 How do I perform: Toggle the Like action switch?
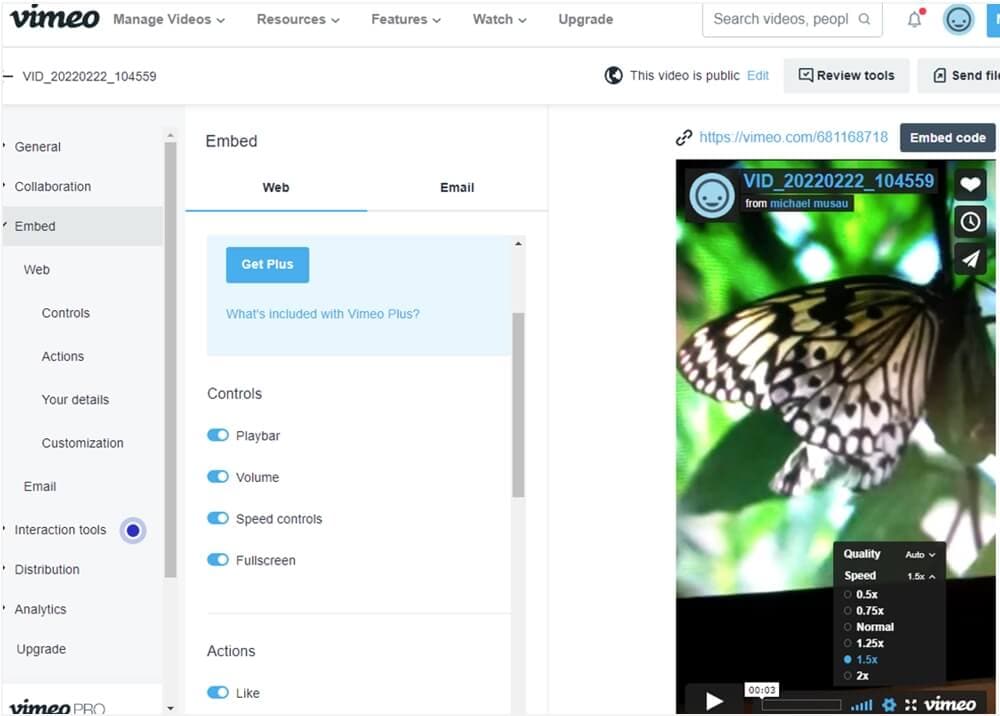pos(217,692)
